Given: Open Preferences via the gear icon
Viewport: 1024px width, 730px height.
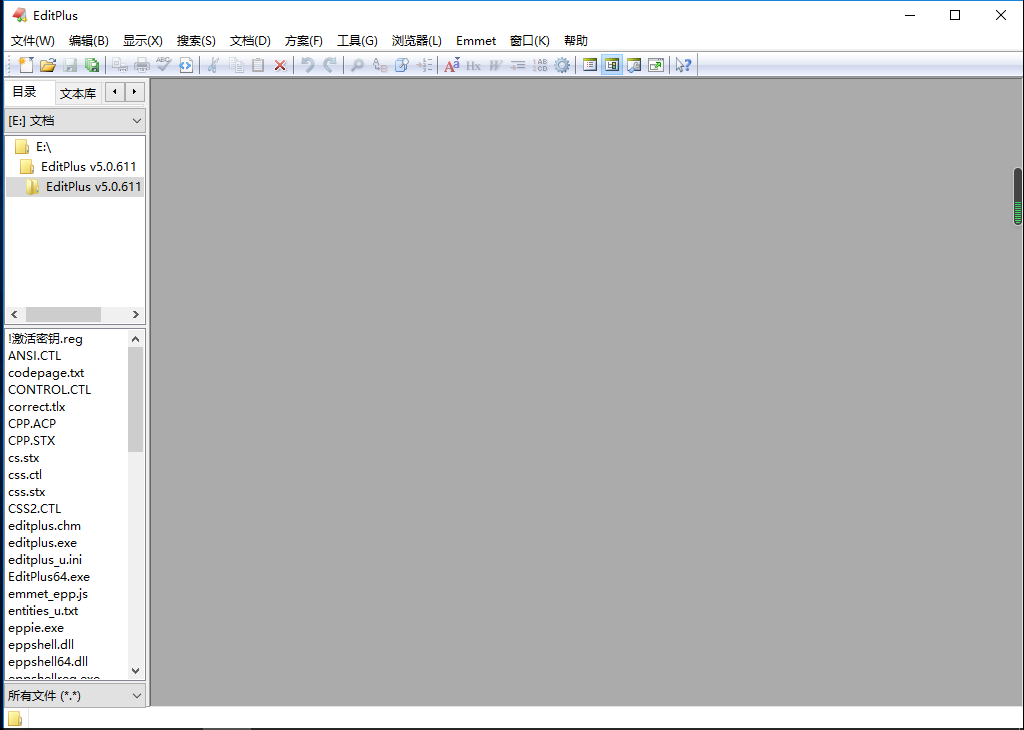Looking at the screenshot, I should (x=562, y=65).
